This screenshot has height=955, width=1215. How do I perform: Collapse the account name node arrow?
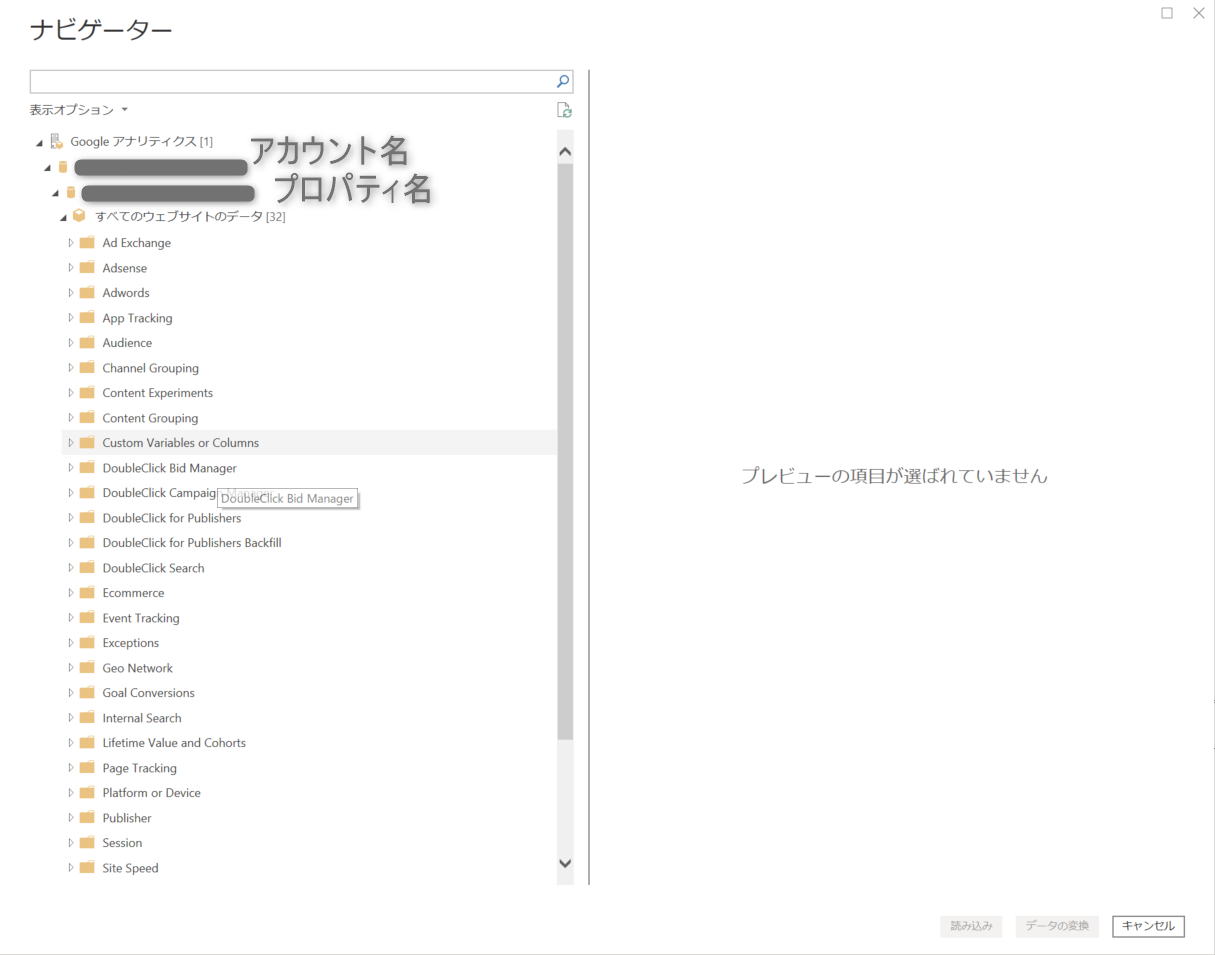coord(47,168)
